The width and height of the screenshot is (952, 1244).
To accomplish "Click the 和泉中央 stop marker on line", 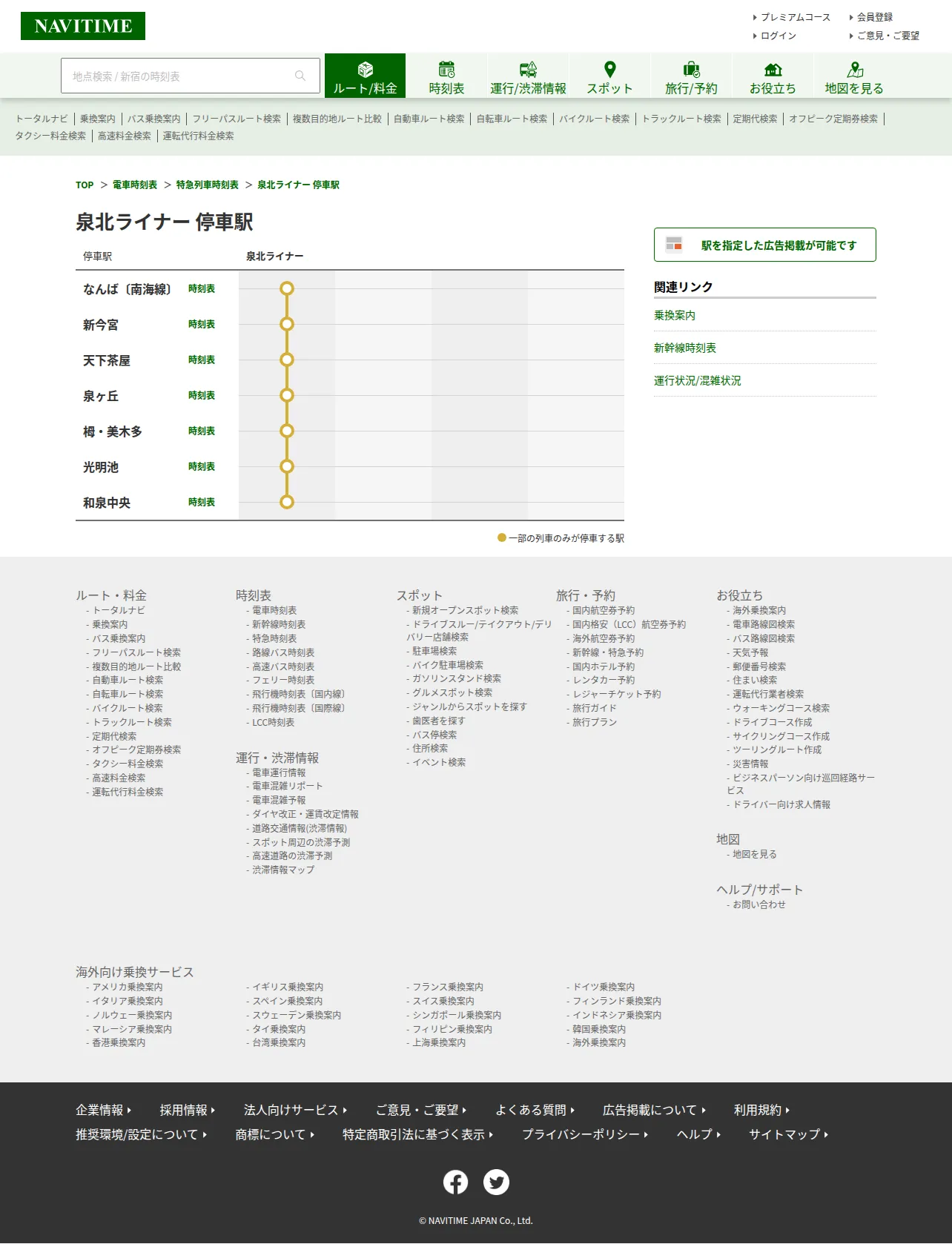I will [287, 502].
